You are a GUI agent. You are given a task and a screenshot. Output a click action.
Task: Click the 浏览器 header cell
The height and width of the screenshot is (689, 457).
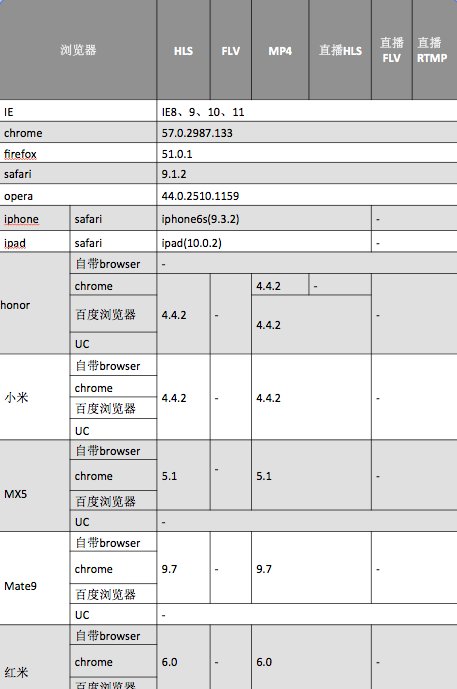click(x=78, y=50)
